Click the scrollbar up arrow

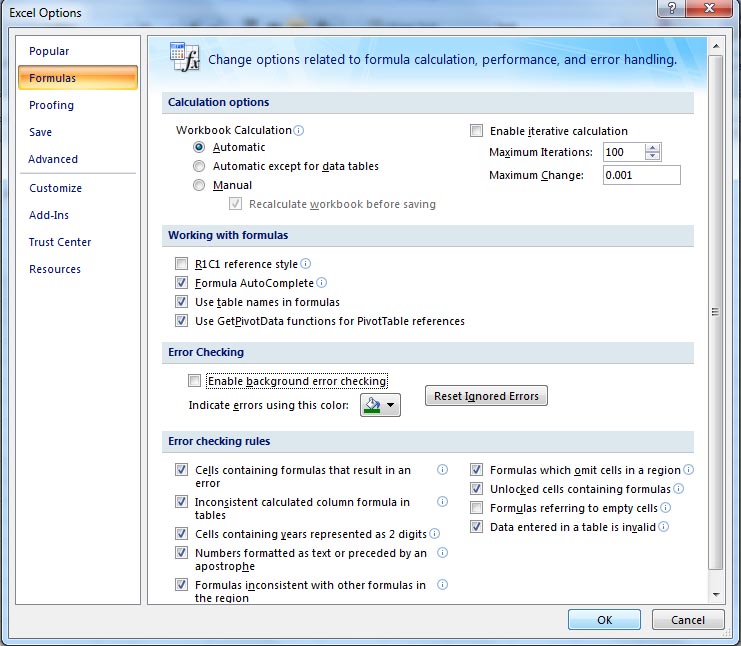coord(716,46)
